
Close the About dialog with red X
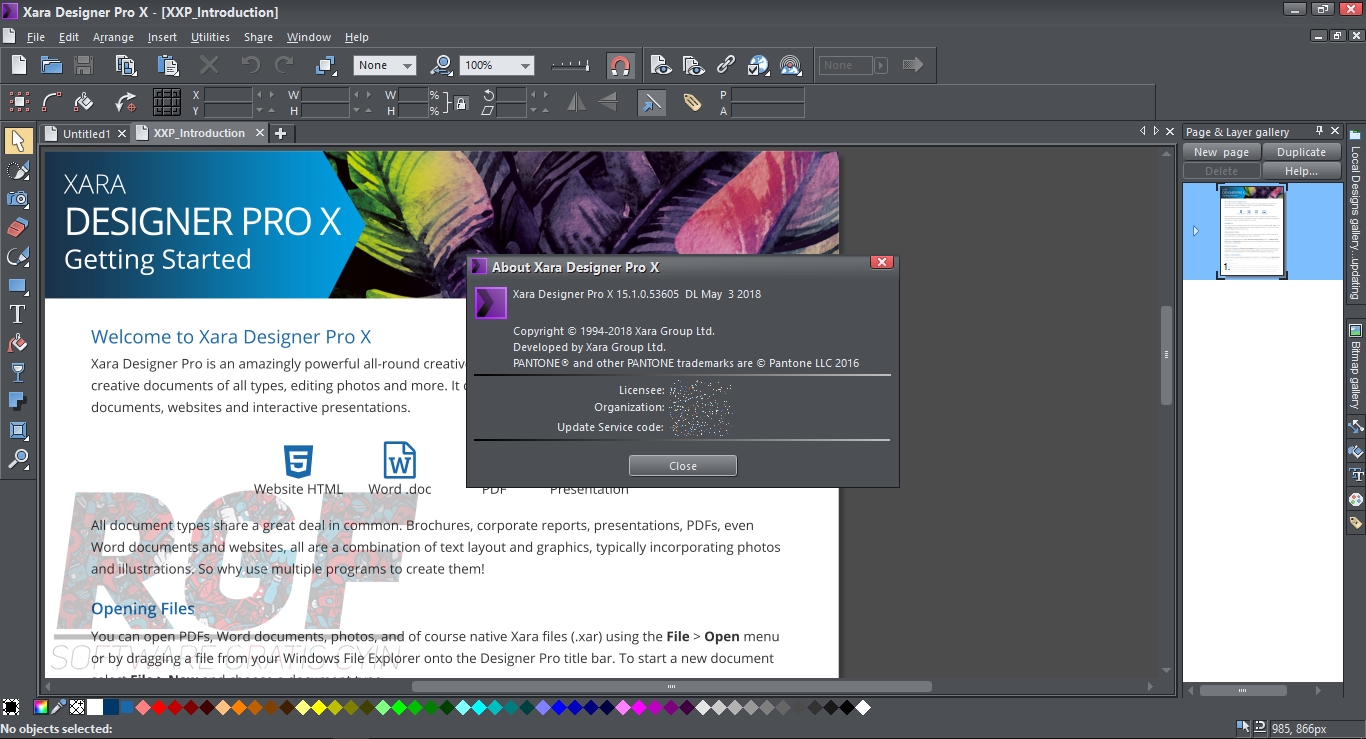point(882,262)
